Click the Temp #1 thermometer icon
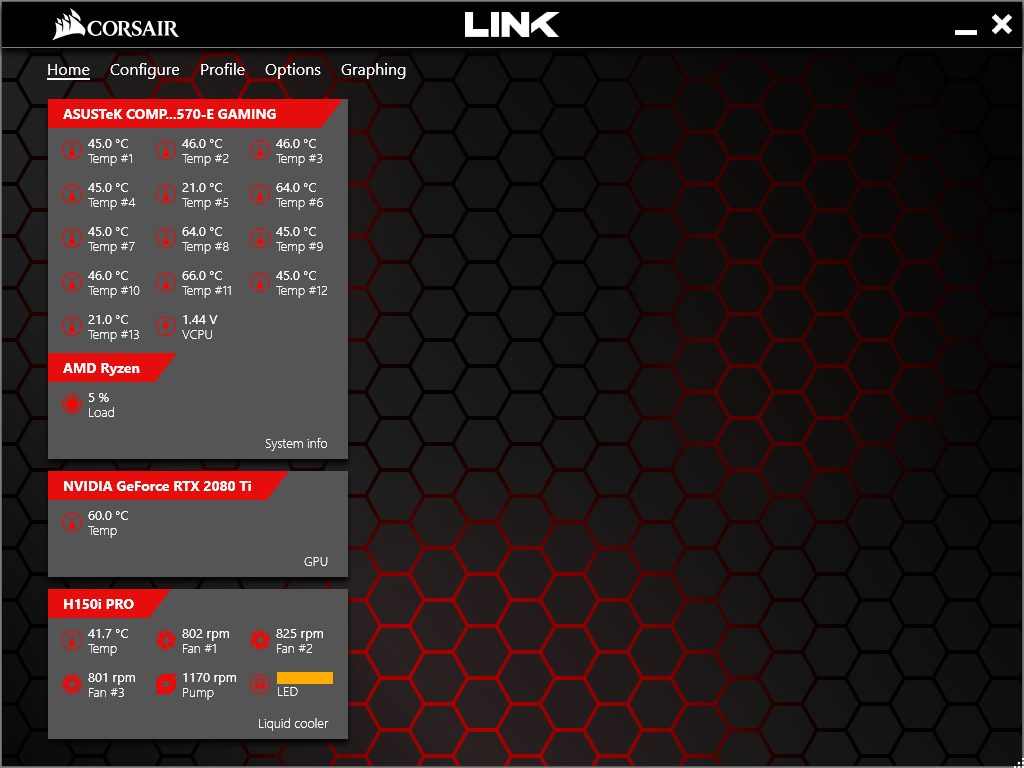Image resolution: width=1024 pixels, height=768 pixels. tap(72, 151)
